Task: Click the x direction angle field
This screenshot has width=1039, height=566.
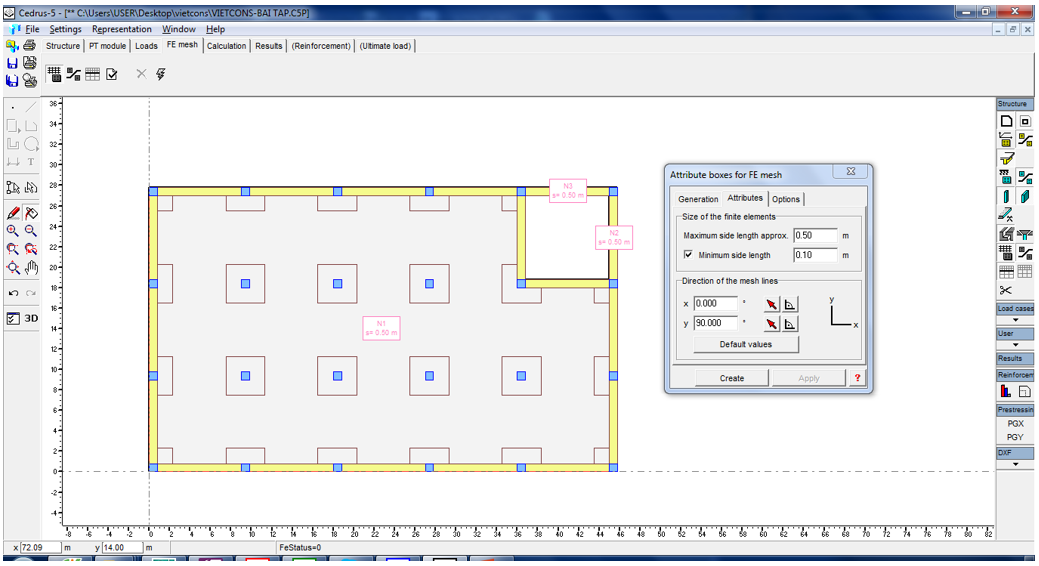Action: click(715, 304)
